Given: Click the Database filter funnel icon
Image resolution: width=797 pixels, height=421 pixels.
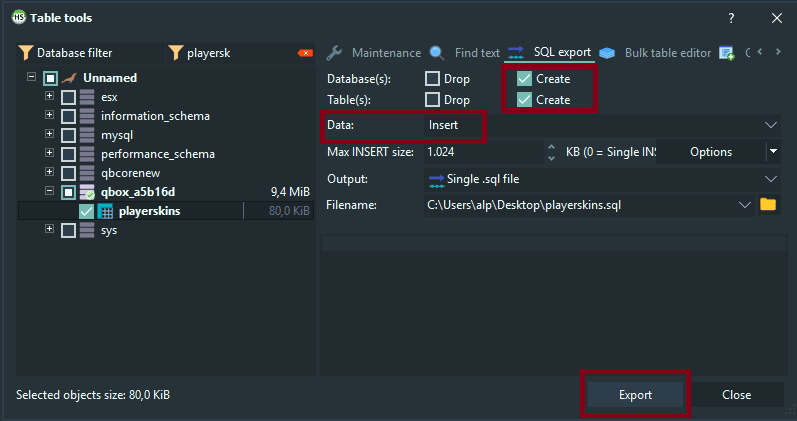Looking at the screenshot, I should tap(25, 53).
